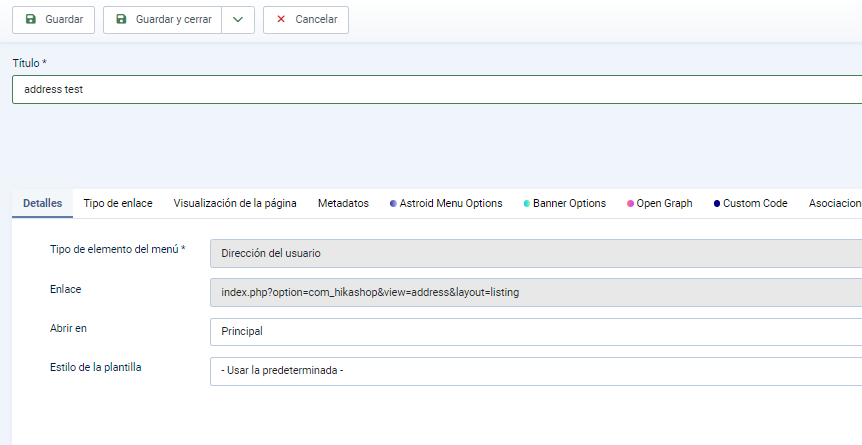The image size is (862, 445).
Task: Open the Estilo de la plantilla dropdown
Action: (535, 371)
